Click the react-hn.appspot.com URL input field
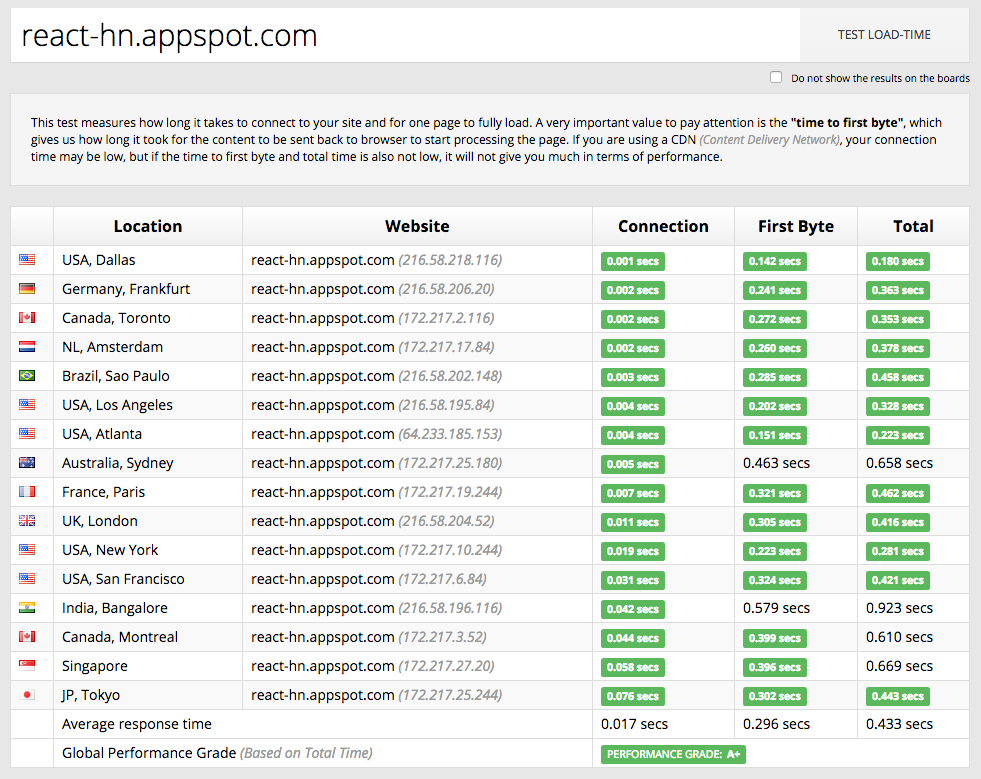Screen dimensions: 981x779 tap(400, 36)
